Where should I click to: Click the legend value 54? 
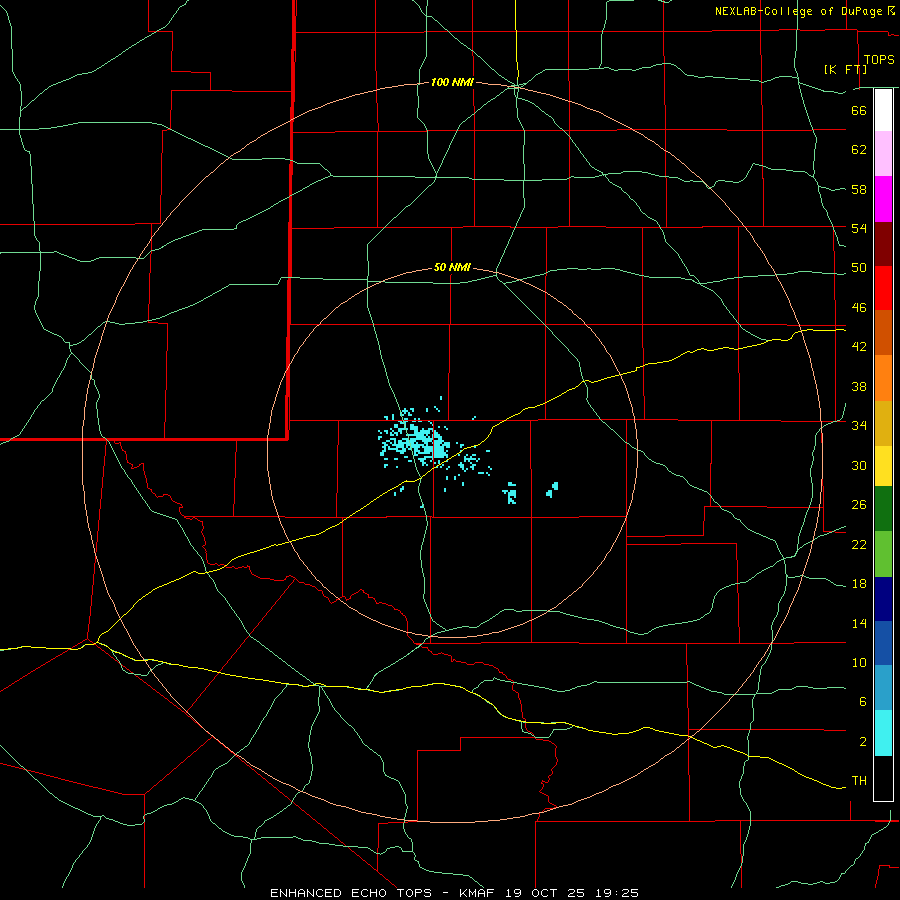click(859, 228)
